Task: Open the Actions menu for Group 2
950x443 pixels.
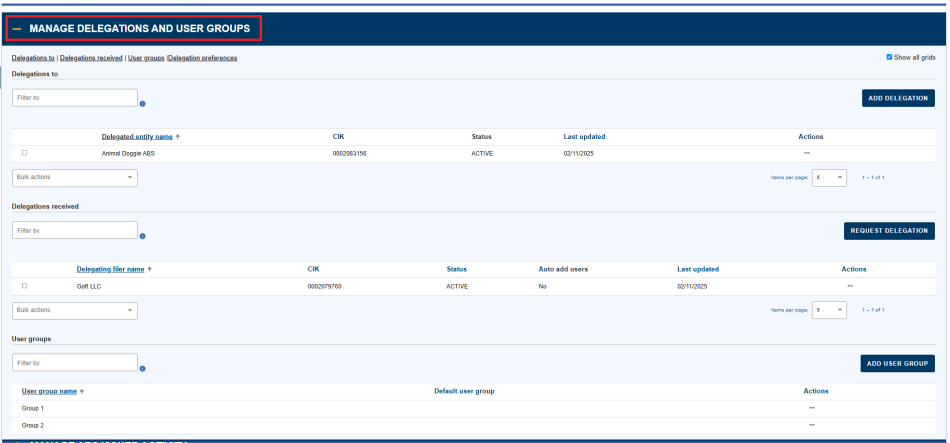Action: coord(812,425)
